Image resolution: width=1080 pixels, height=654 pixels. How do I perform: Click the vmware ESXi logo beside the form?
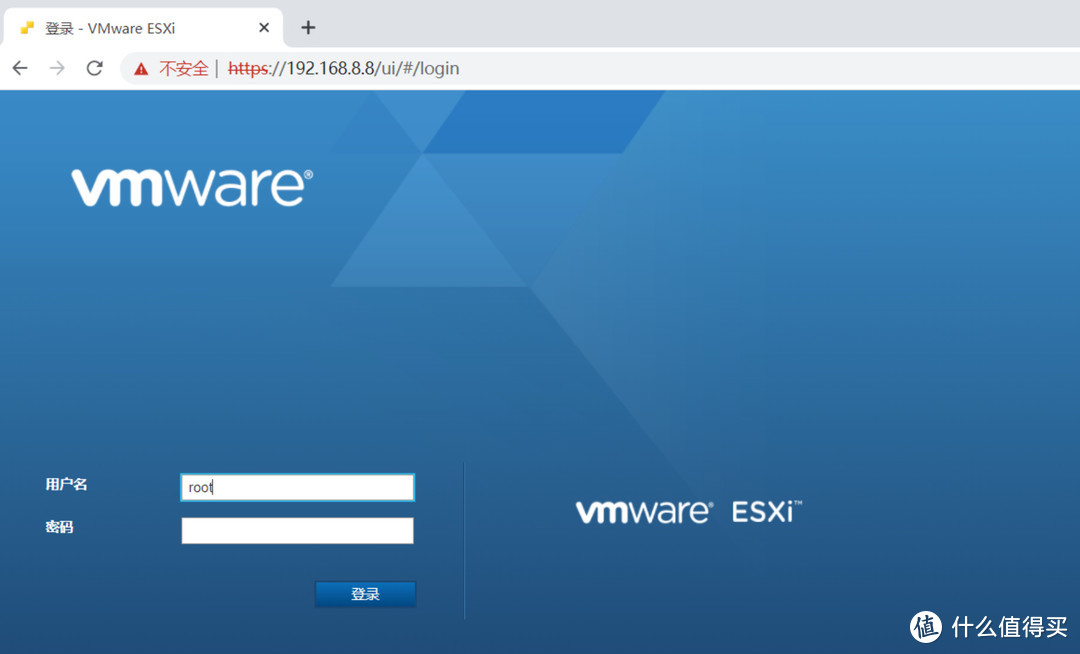(x=689, y=512)
